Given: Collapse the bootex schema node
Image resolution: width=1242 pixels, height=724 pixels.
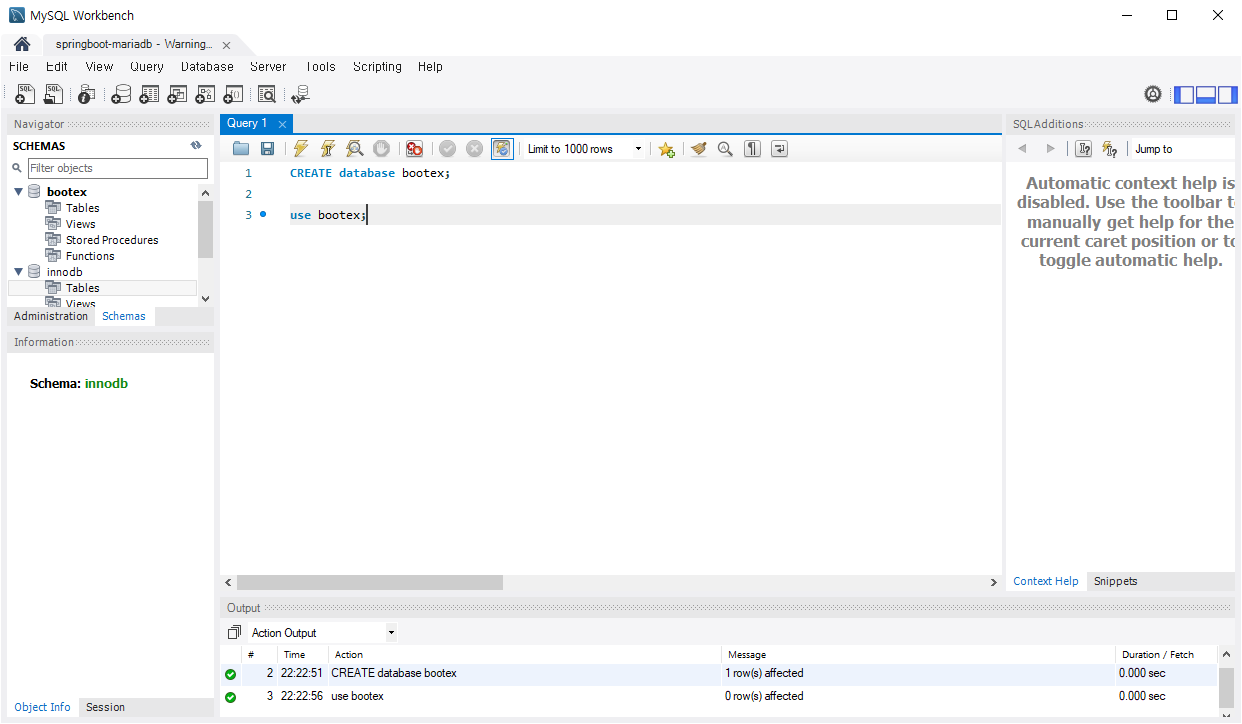Looking at the screenshot, I should [18, 192].
